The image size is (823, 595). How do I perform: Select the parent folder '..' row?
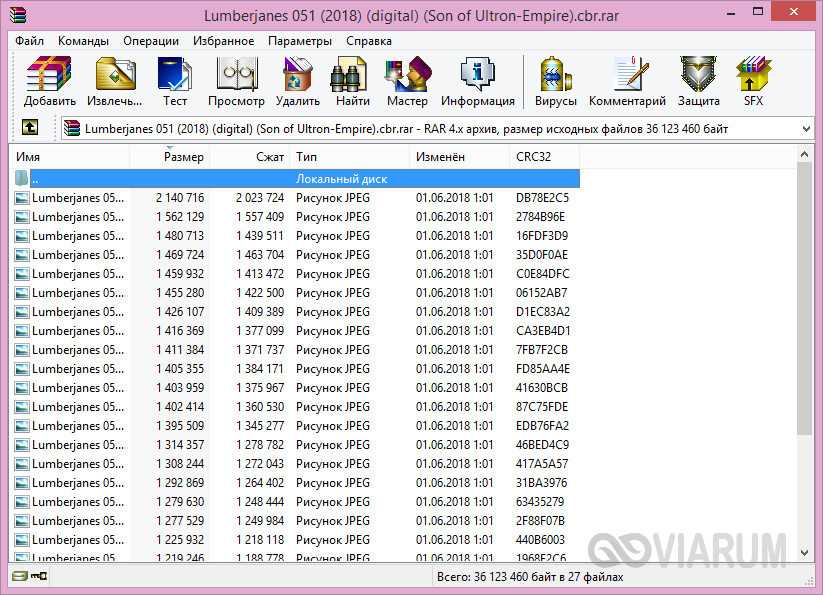tap(36, 179)
